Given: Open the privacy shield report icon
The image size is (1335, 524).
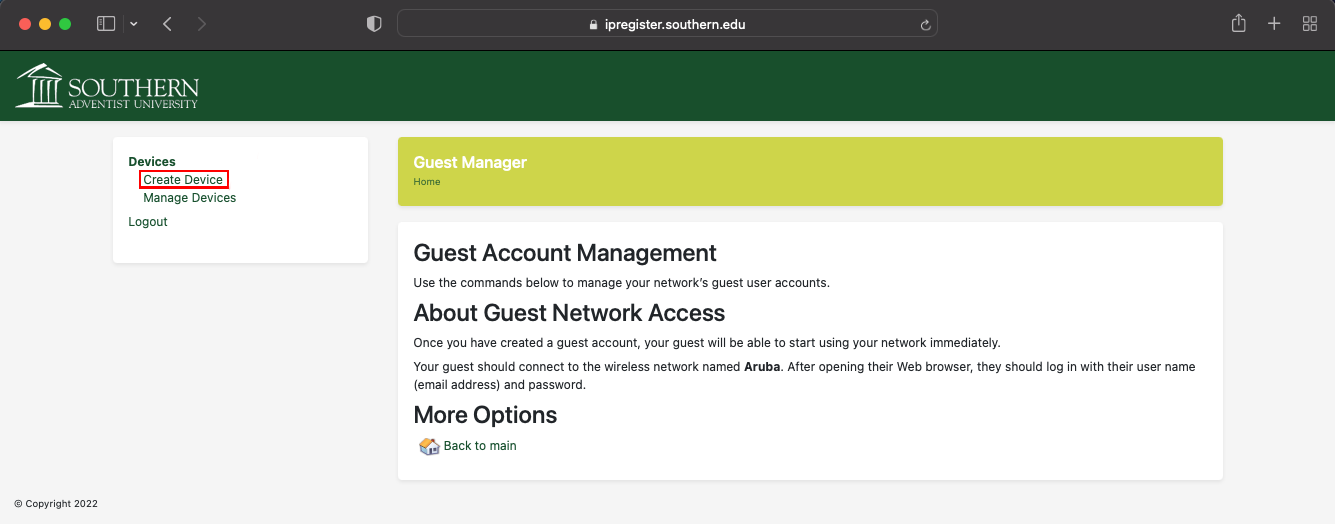Looking at the screenshot, I should point(374,24).
